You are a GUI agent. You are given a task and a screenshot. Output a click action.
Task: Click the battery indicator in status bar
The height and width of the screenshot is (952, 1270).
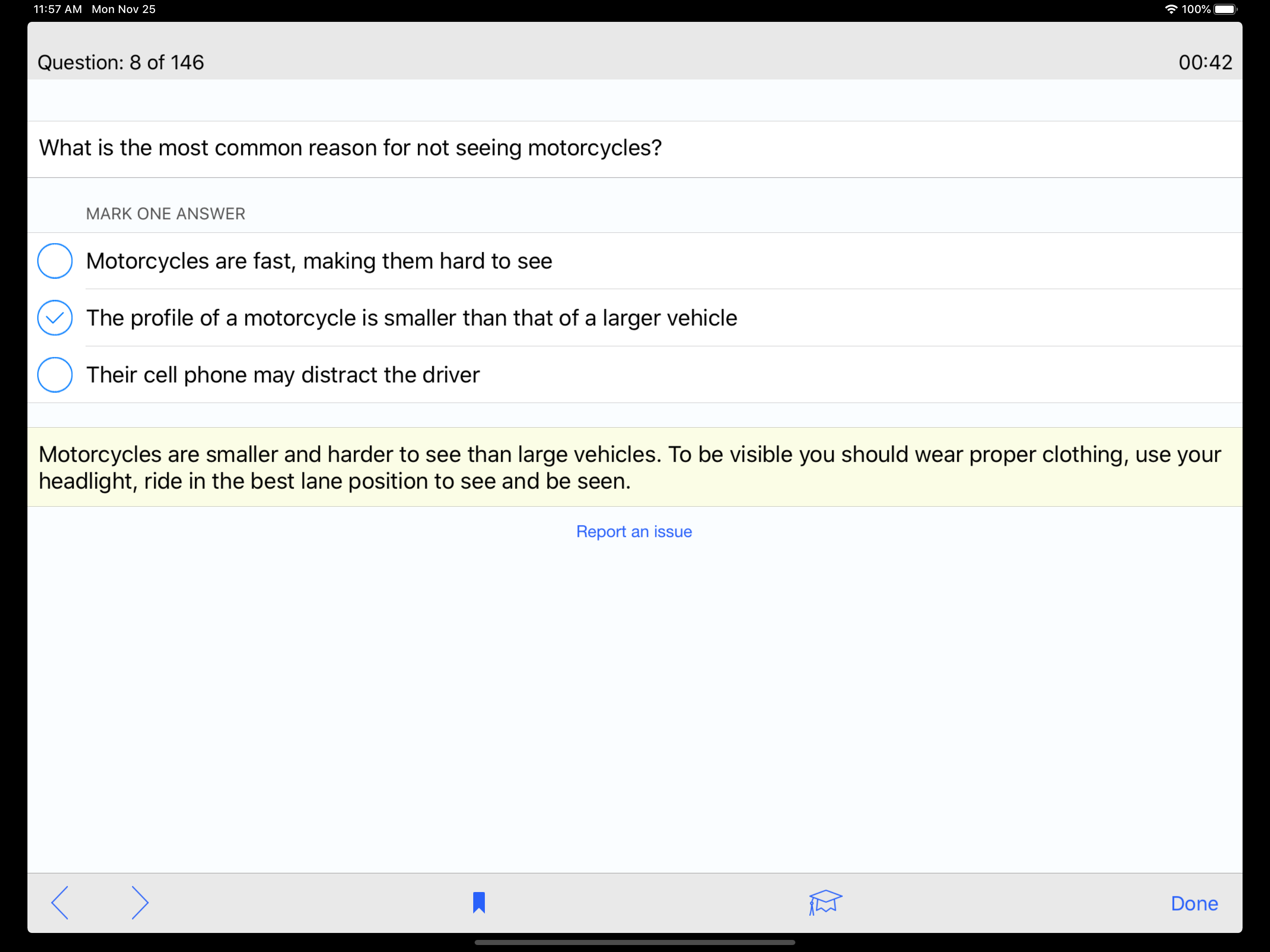click(x=1225, y=9)
